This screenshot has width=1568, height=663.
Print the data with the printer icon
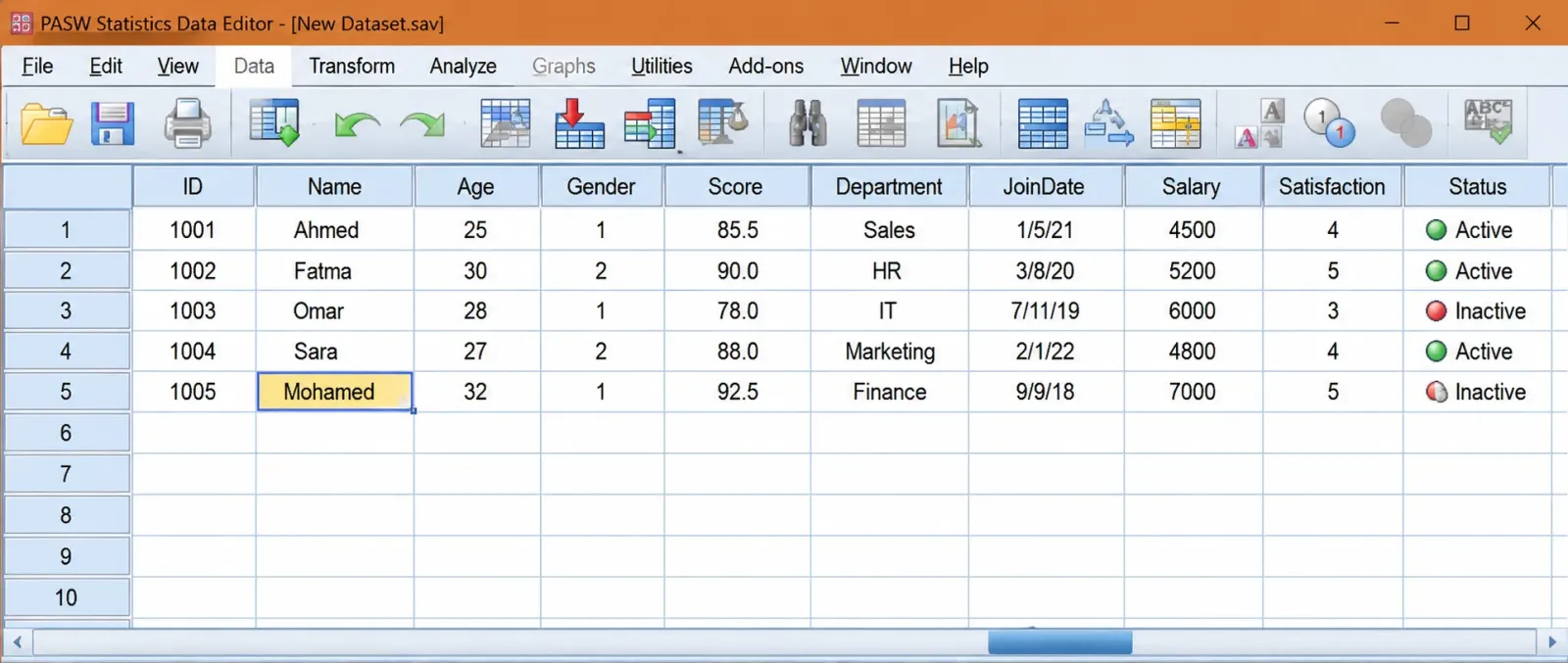(x=187, y=124)
